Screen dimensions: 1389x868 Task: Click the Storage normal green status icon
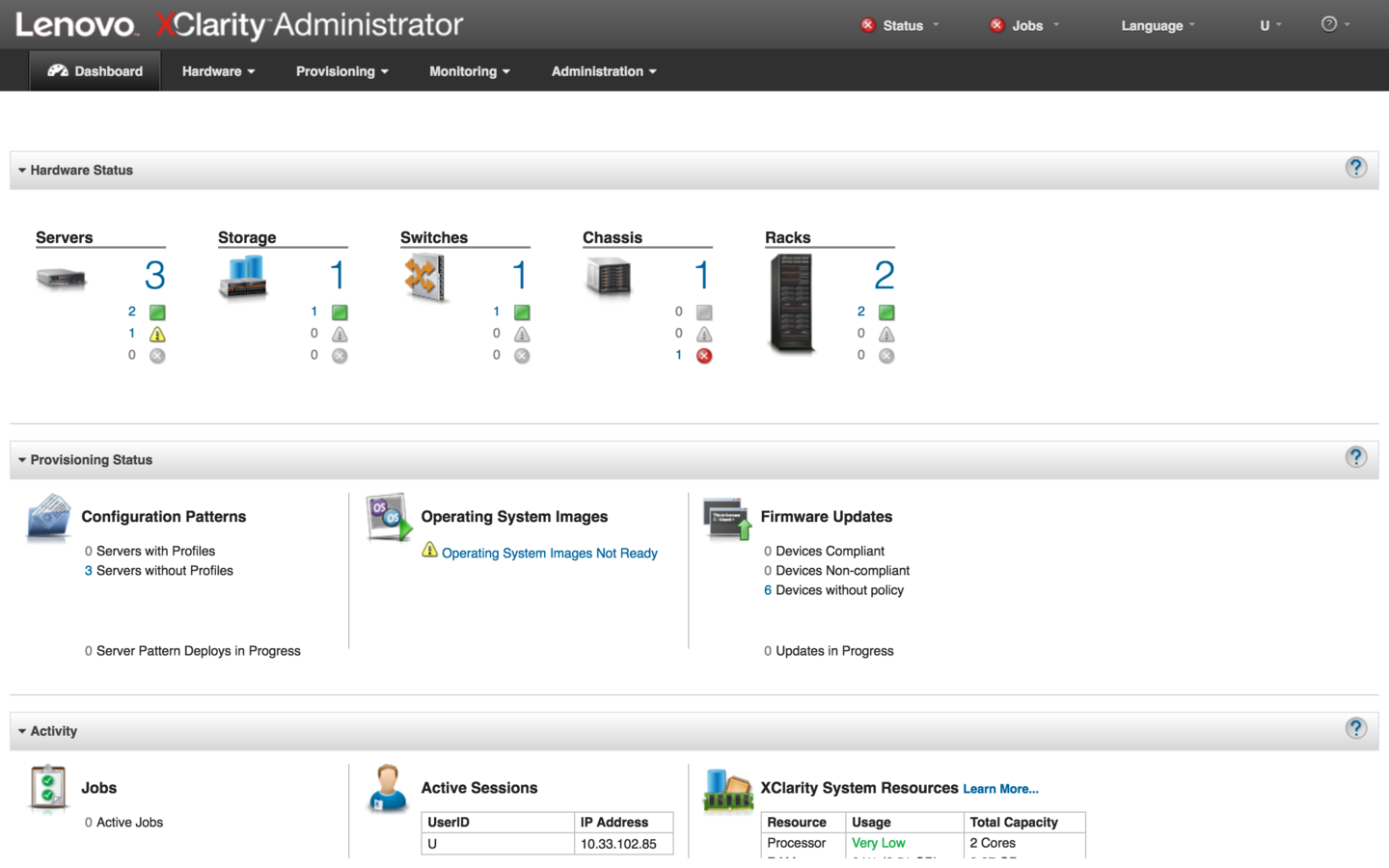[x=340, y=312]
